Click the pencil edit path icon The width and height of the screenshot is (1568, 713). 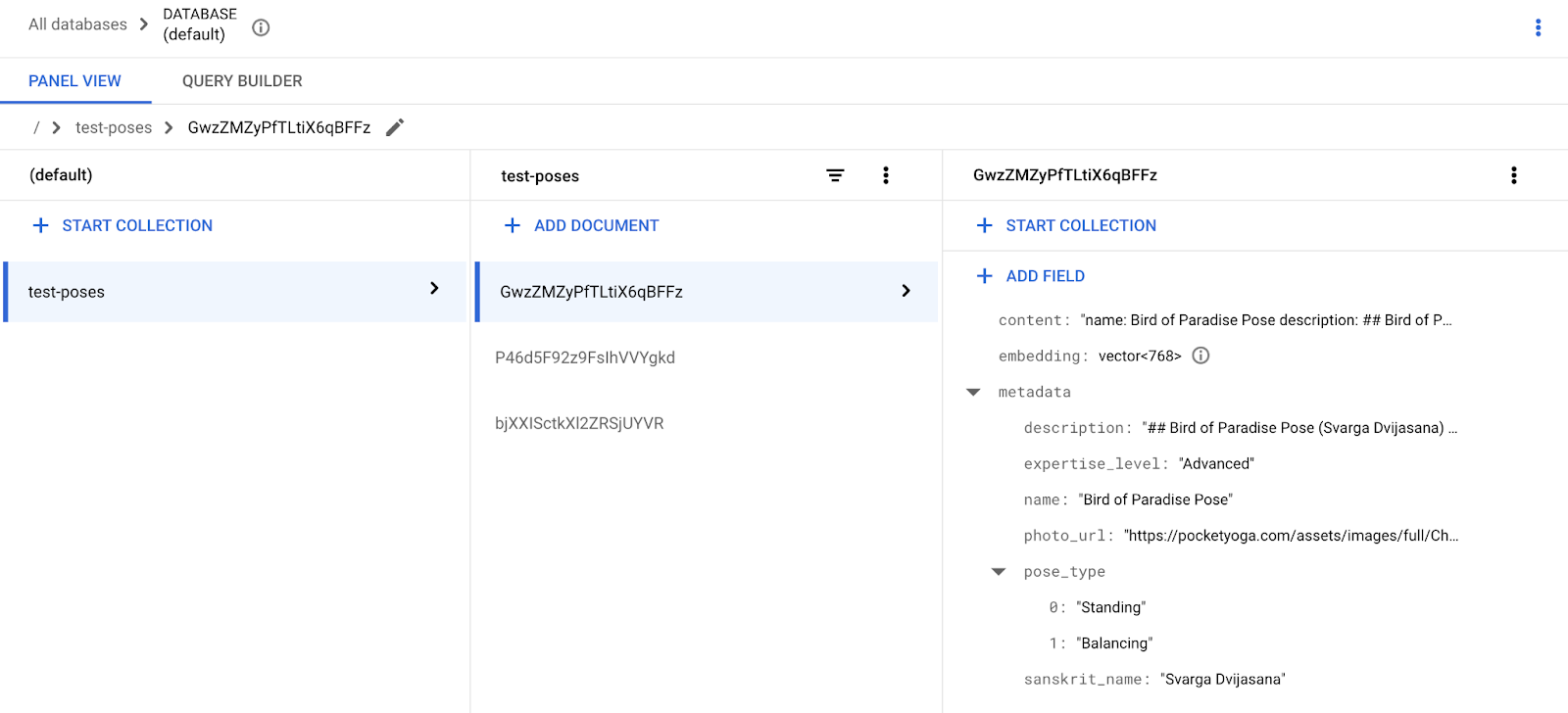coord(395,127)
